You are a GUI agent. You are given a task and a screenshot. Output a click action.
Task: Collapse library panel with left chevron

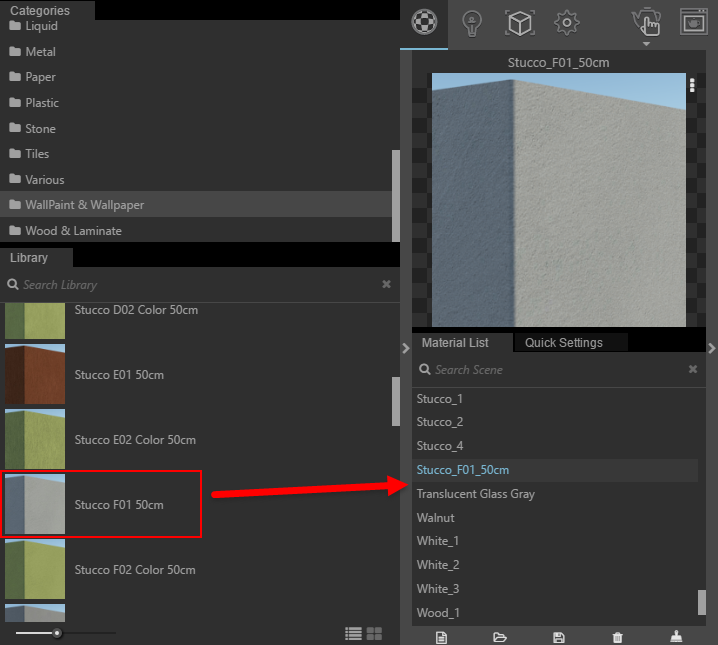pos(406,348)
